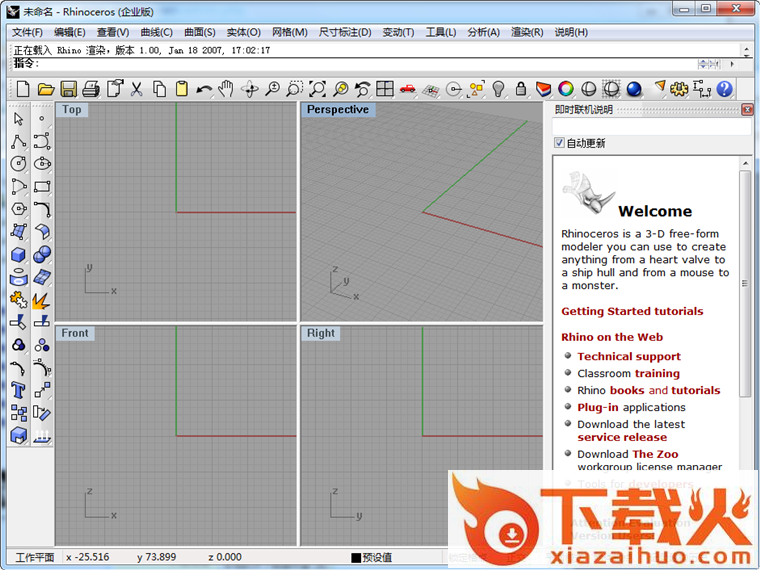760x570 pixels.
Task: Open the 尺寸标注(D) menu
Action: [x=345, y=32]
